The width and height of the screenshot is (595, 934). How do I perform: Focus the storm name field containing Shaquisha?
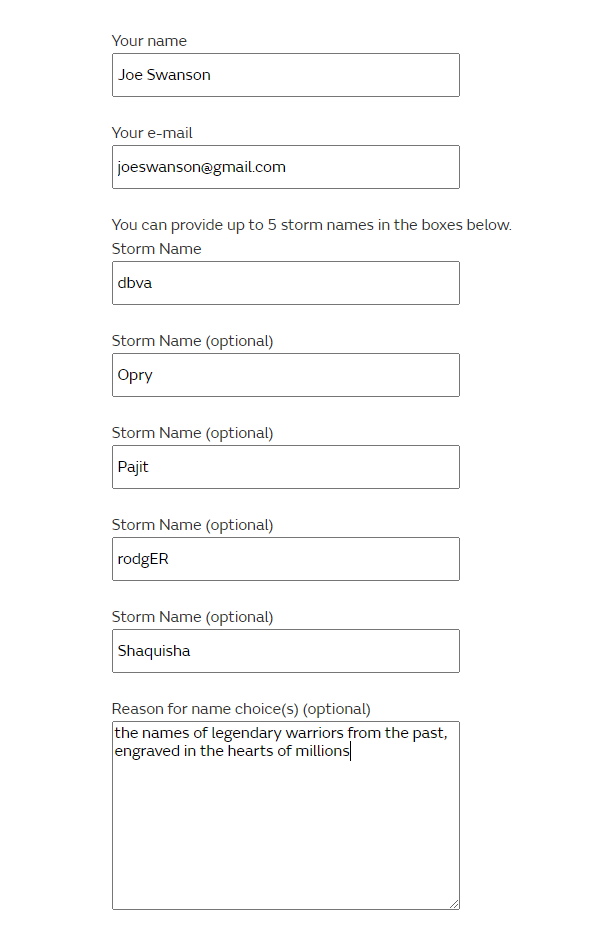click(x=286, y=651)
